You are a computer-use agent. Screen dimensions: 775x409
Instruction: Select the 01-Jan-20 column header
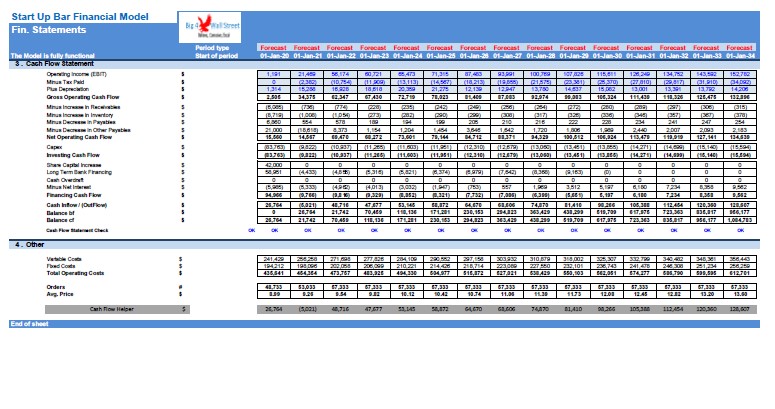(x=274, y=56)
